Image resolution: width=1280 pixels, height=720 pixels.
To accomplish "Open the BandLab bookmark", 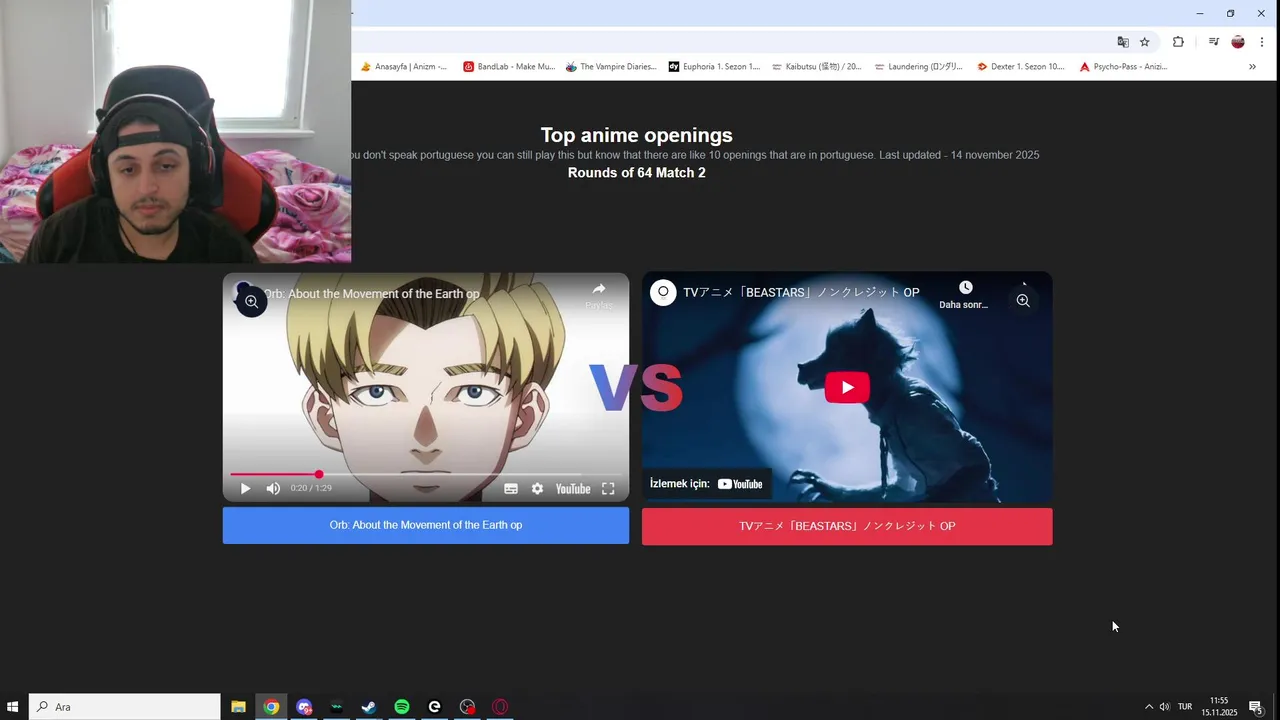I will click(509, 67).
